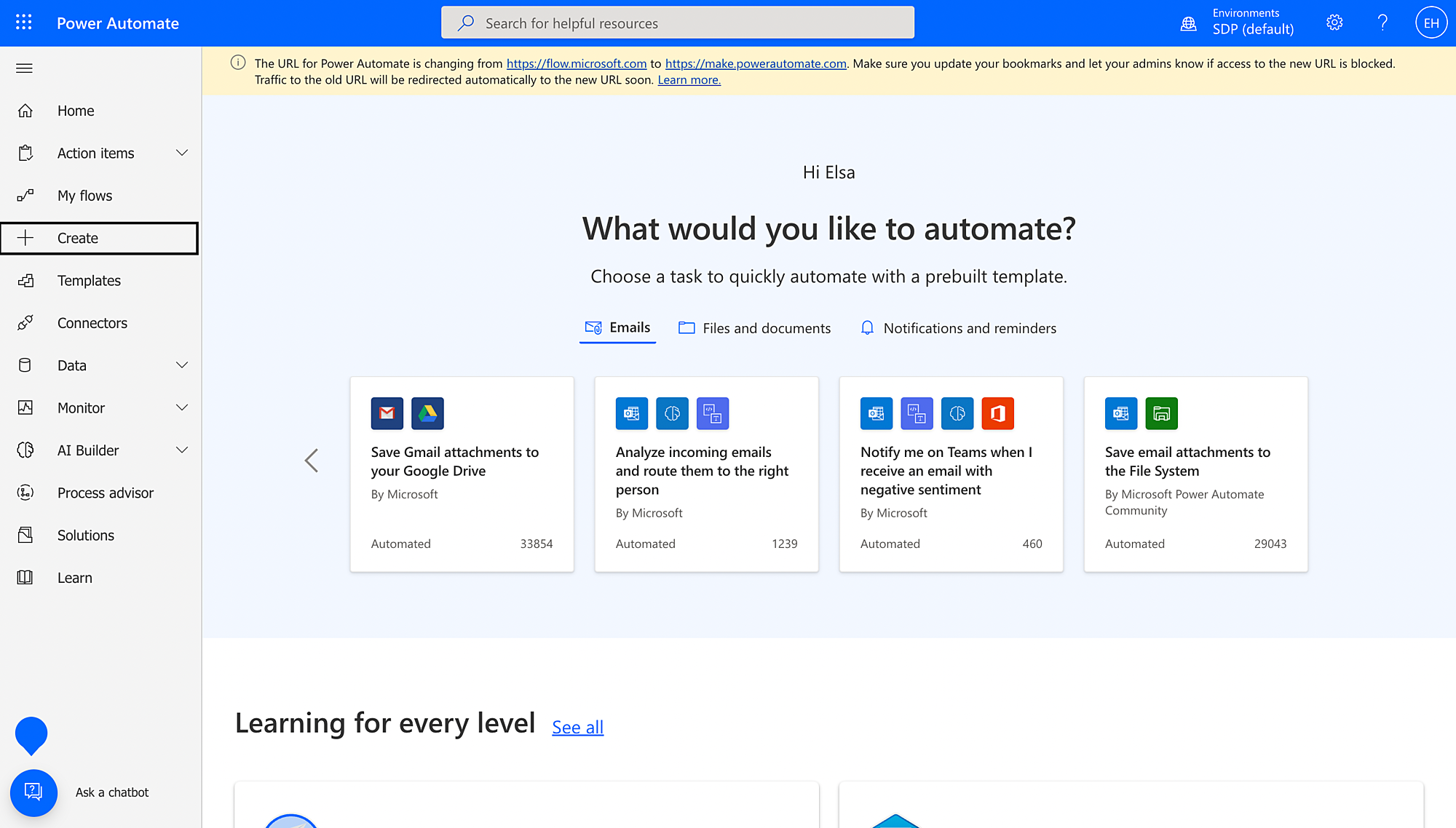
Task: Open the EH account avatar
Action: pos(1431,23)
